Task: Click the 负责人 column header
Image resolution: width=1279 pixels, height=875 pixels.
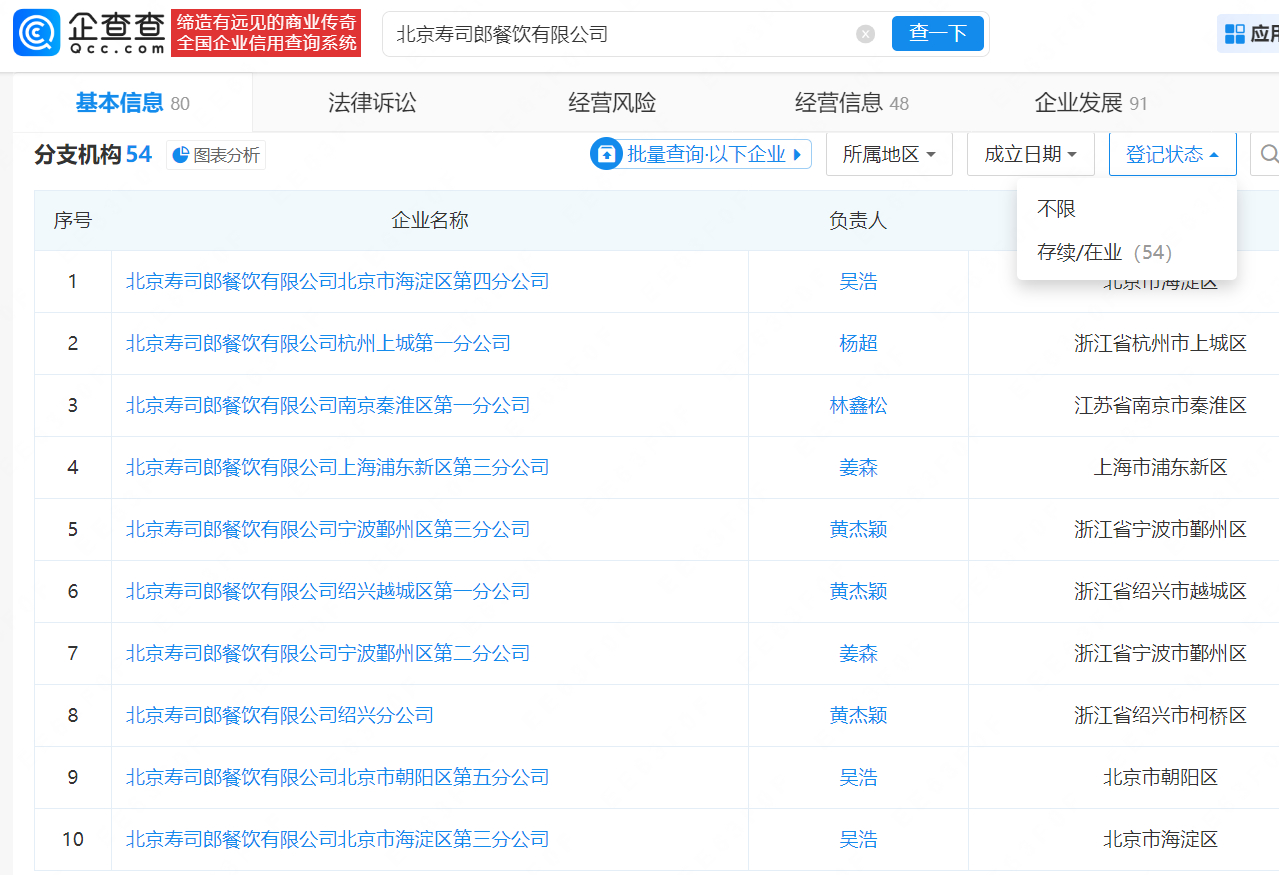Action: click(858, 220)
